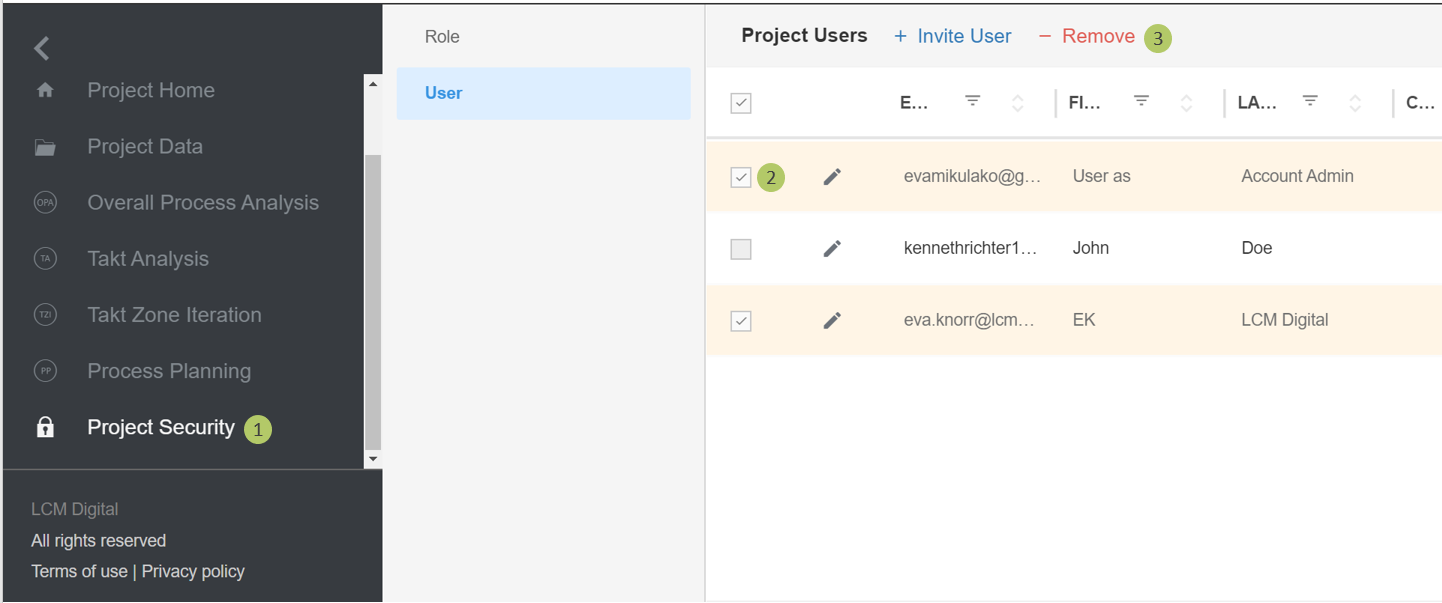Screen dimensions: 1442x603
Task: Collapse sidebar with the back chevron
Action: [x=41, y=48]
